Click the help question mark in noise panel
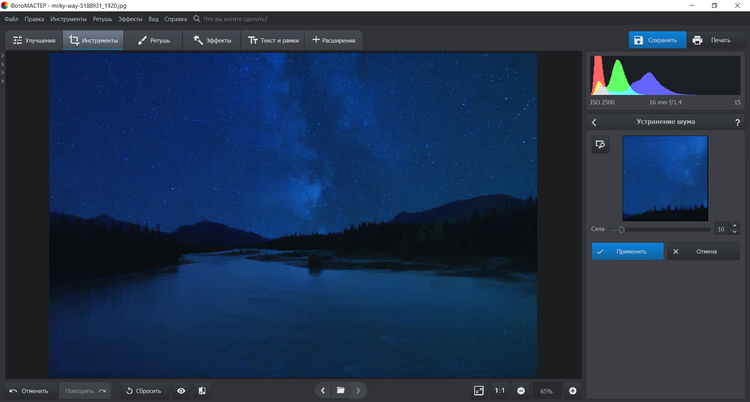The image size is (750, 402). tap(734, 122)
